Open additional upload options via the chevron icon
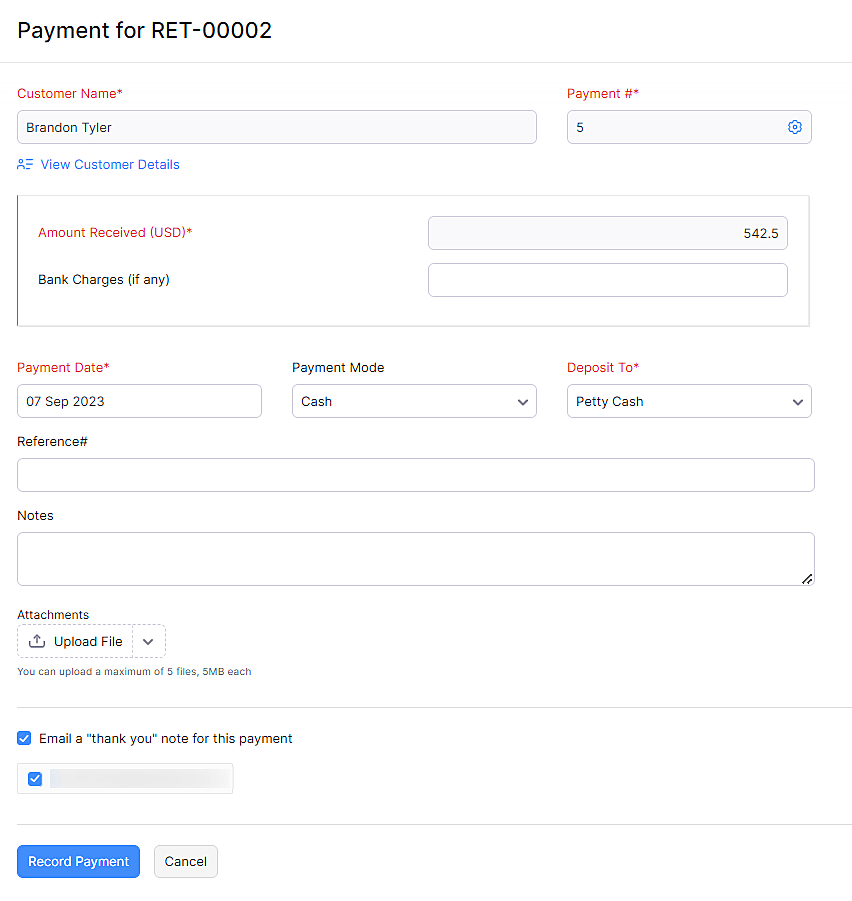The image size is (852, 901). pyautogui.click(x=148, y=641)
